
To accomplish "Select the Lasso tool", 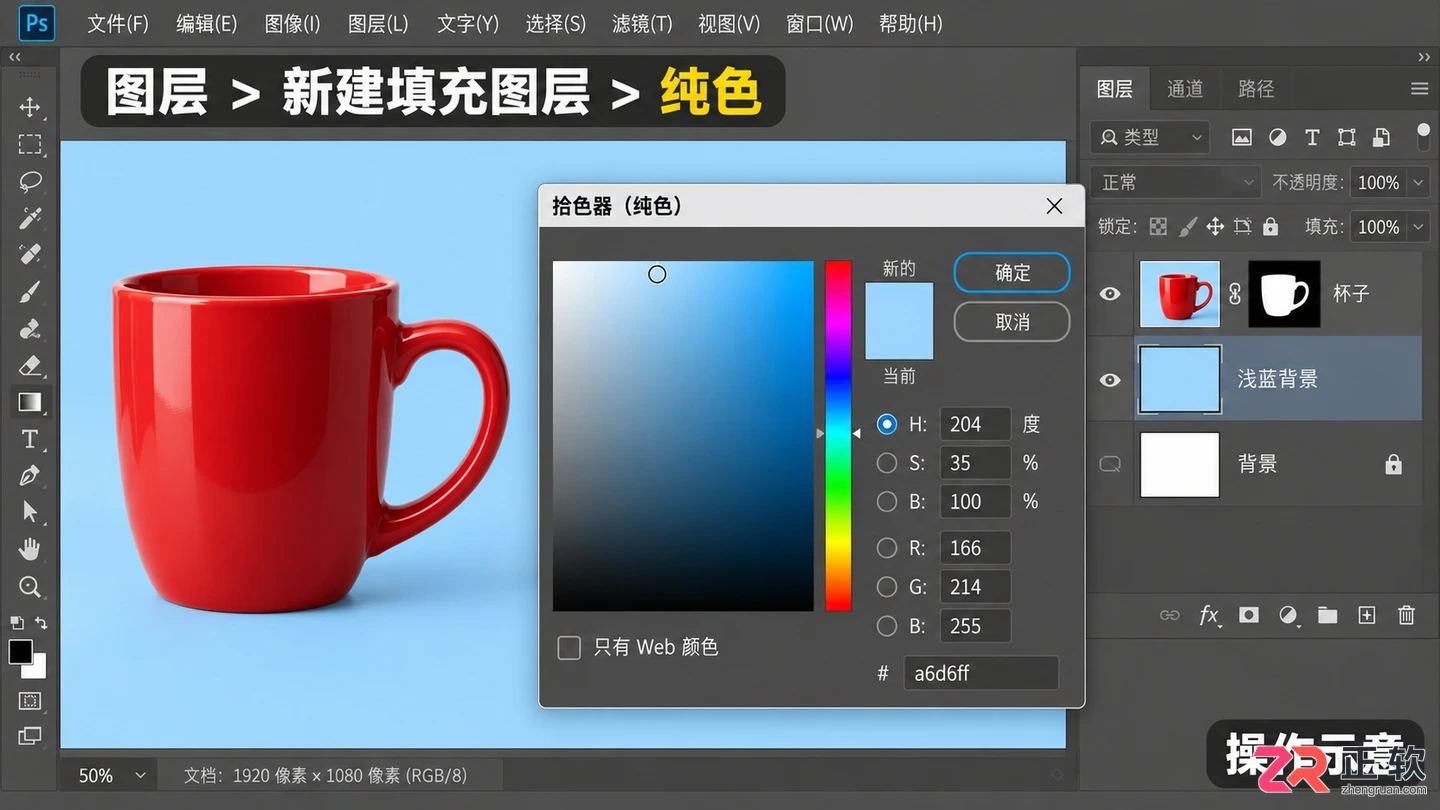I will click(x=30, y=181).
